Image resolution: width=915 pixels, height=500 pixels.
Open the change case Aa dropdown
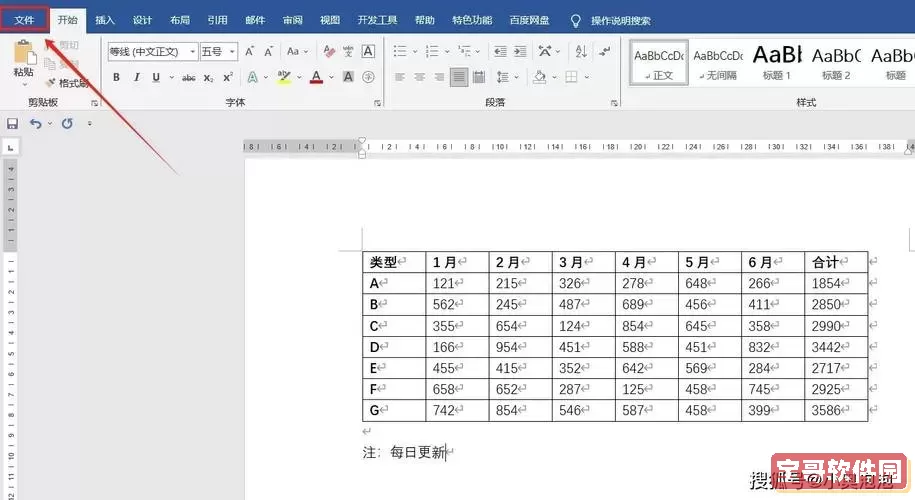tap(297, 51)
